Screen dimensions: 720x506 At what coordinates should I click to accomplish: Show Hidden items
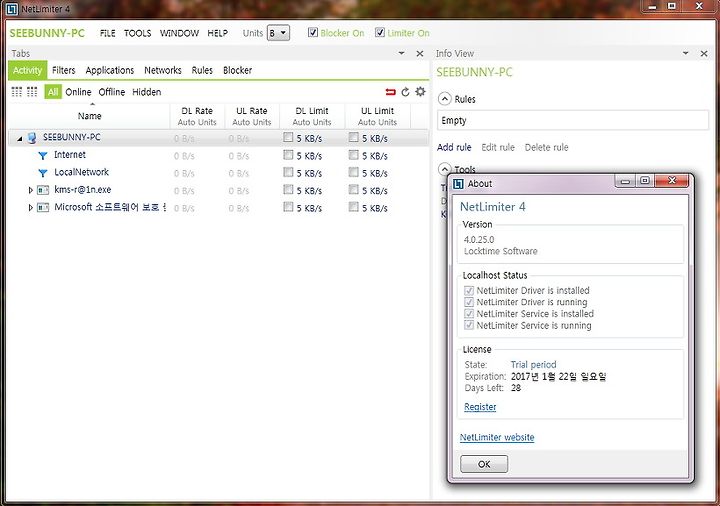tap(146, 92)
